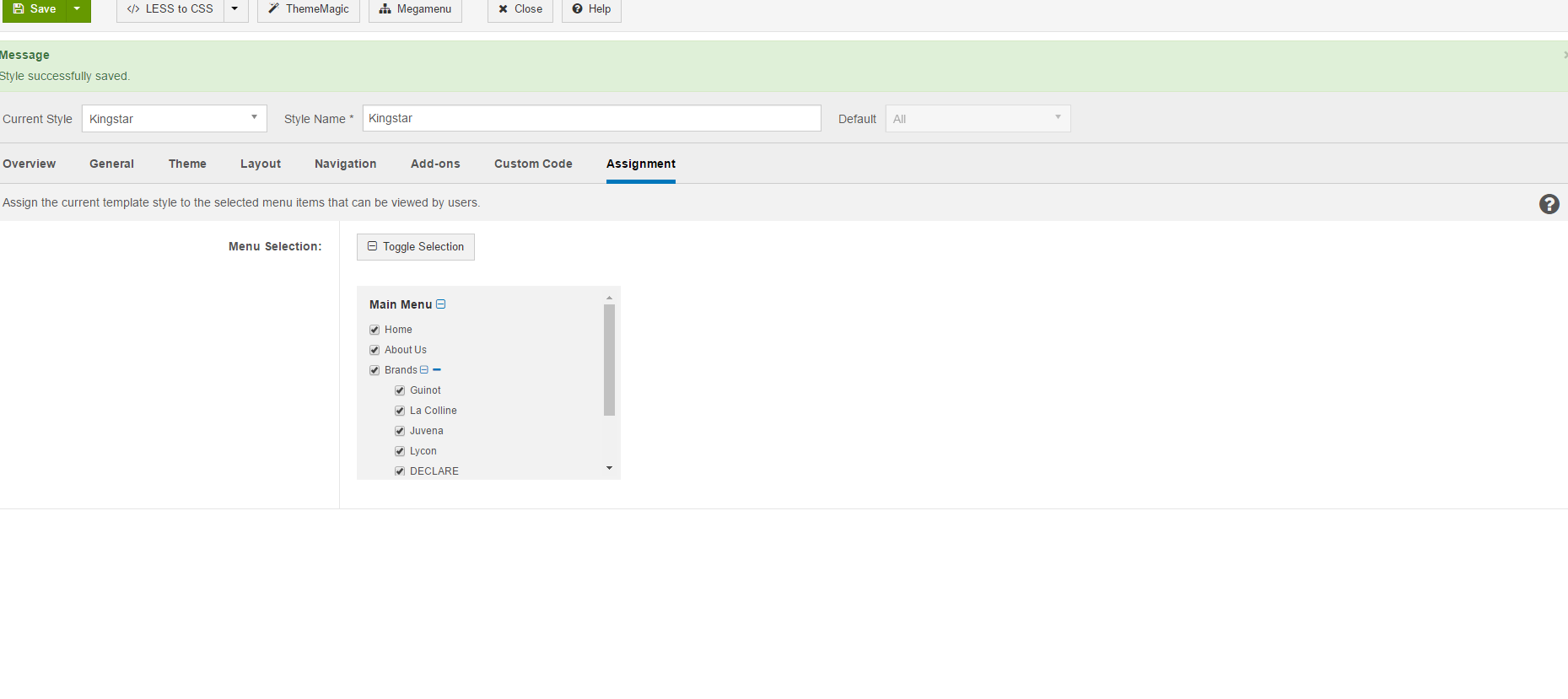This screenshot has width=1568, height=699.
Task: Uncheck the About Us checkbox
Action: [374, 350]
